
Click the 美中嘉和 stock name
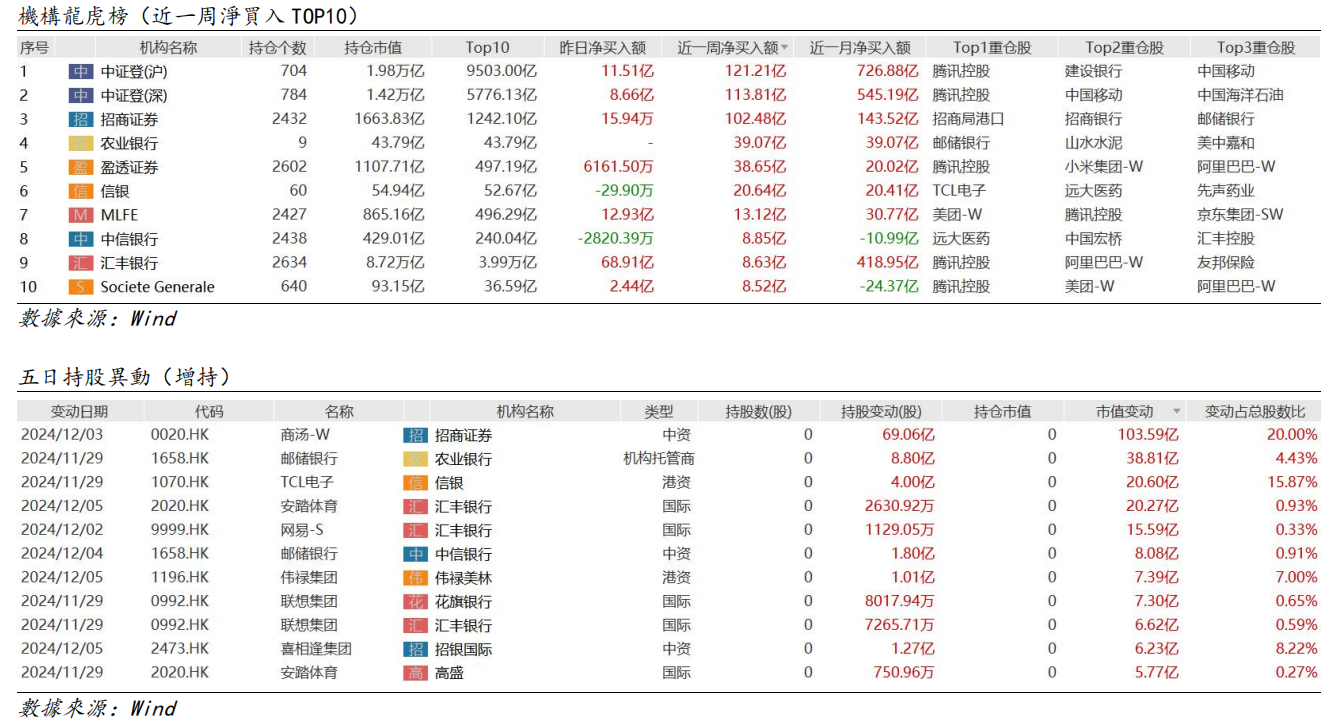pos(1226,143)
